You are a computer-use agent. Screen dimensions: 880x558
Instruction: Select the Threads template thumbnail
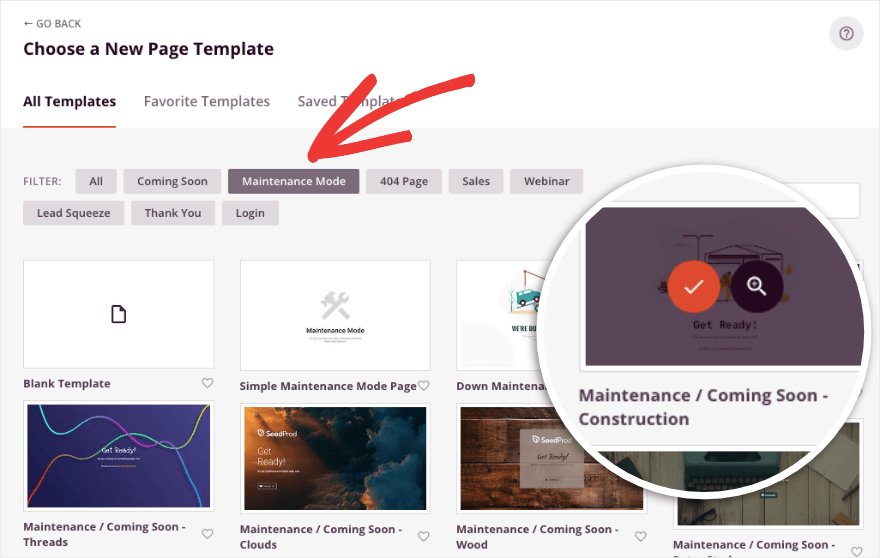pos(118,456)
